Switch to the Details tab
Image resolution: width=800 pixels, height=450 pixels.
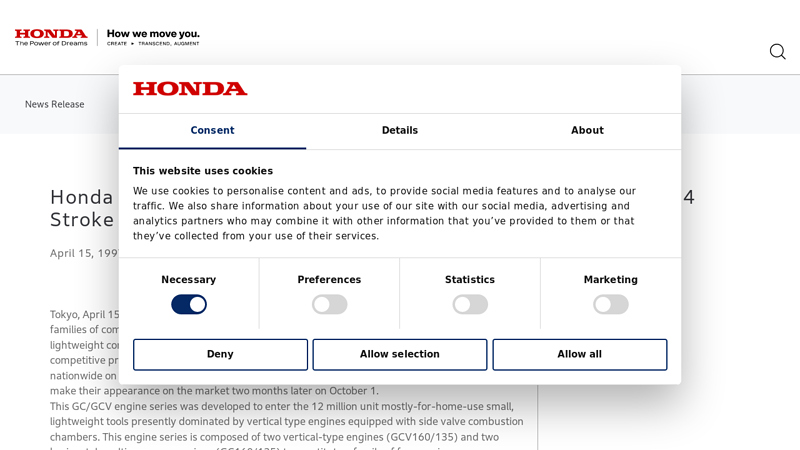[400, 131]
